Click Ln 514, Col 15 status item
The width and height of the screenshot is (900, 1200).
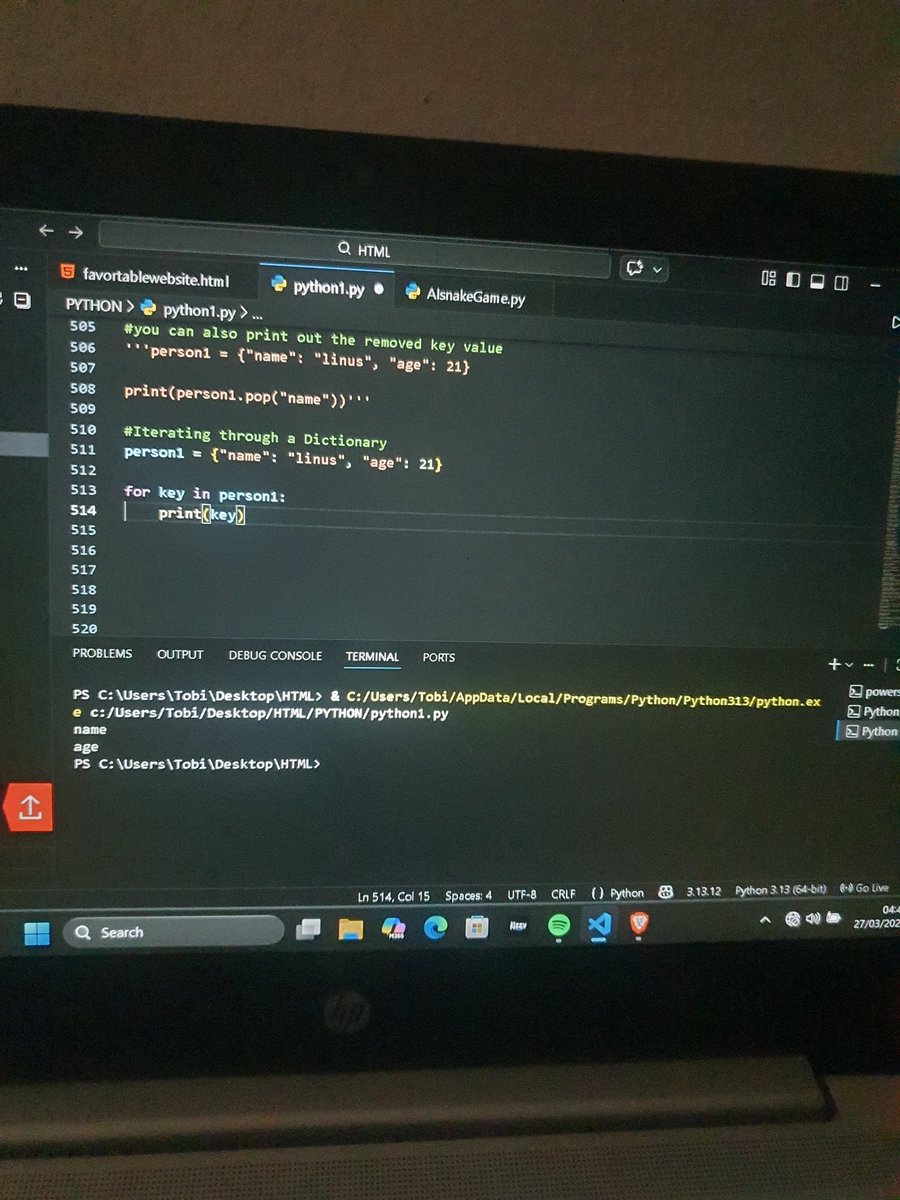tap(394, 896)
